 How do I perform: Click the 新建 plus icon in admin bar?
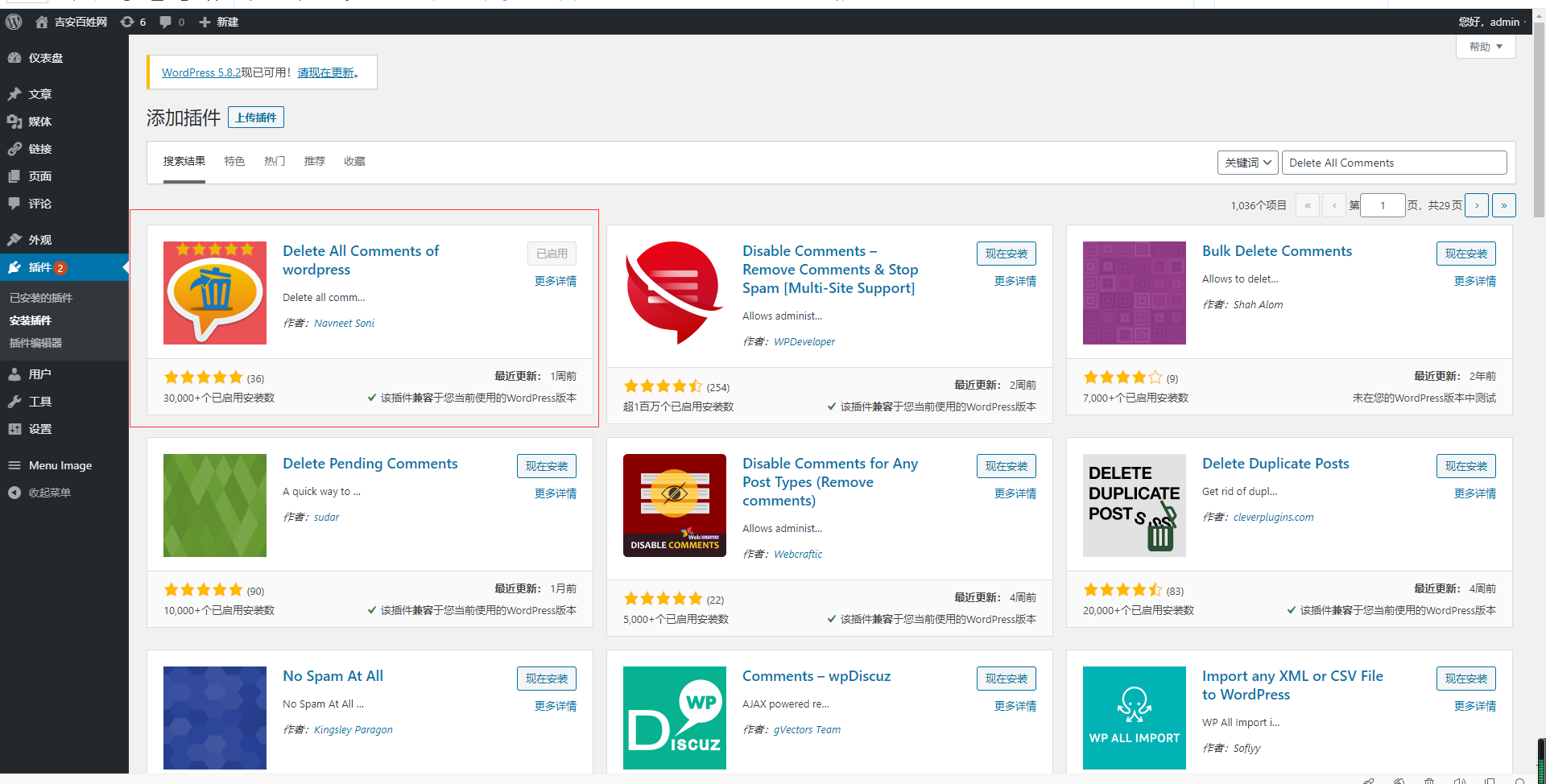pyautogui.click(x=205, y=22)
